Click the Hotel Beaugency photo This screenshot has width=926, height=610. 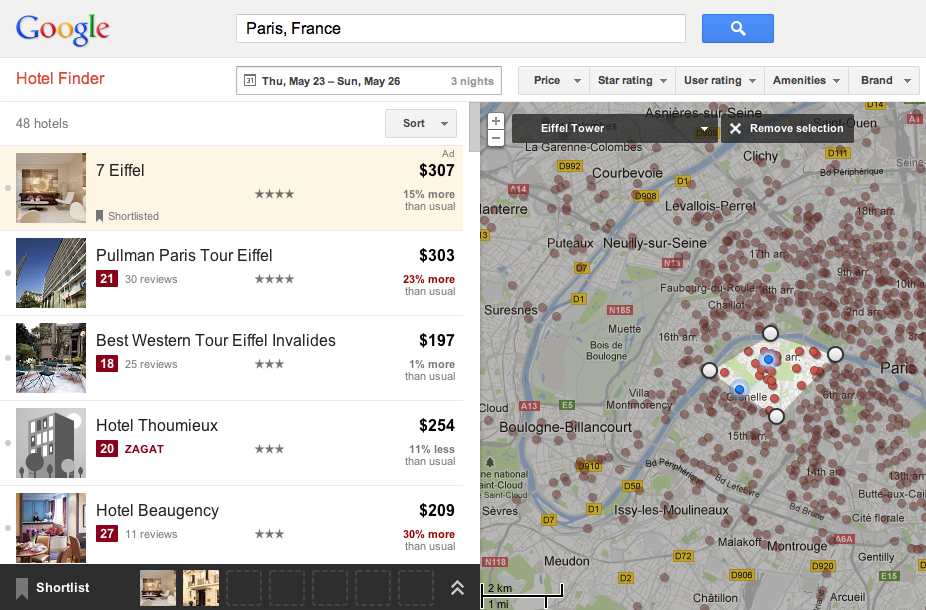(x=51, y=528)
